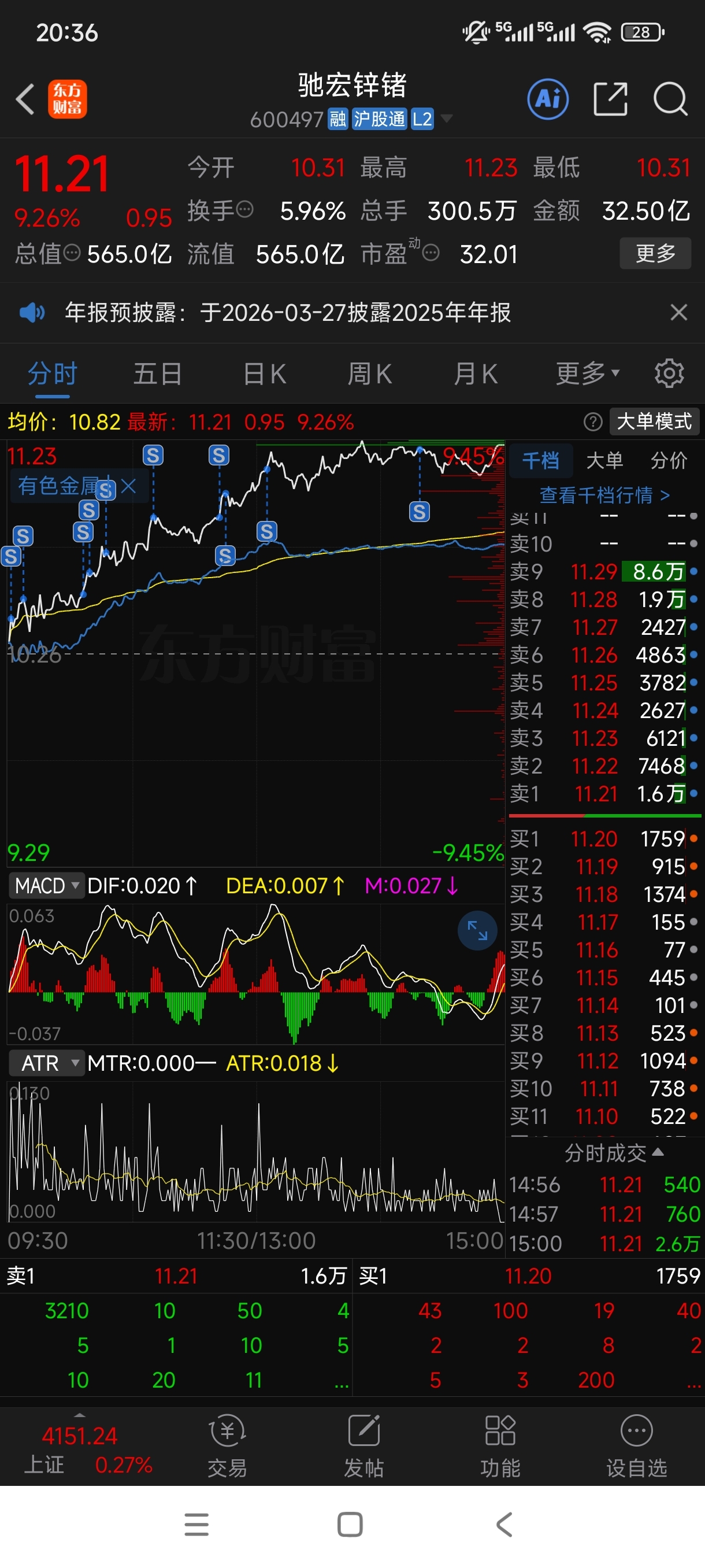Select the 15:00 11.21 2.6万 trade row
The height and width of the screenshot is (1568, 705).
(604, 1244)
